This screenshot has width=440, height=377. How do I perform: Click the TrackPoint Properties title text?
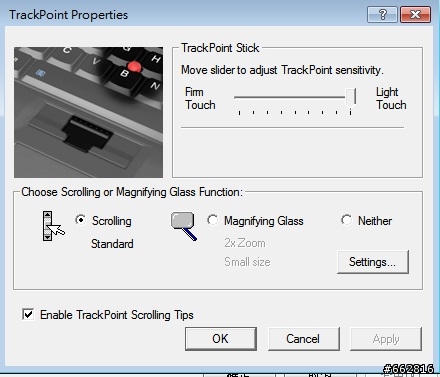69,15
